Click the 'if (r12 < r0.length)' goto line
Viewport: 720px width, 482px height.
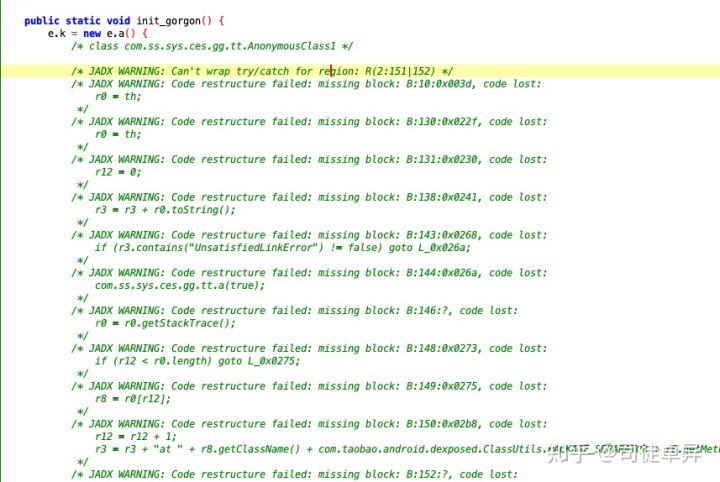[197, 361]
